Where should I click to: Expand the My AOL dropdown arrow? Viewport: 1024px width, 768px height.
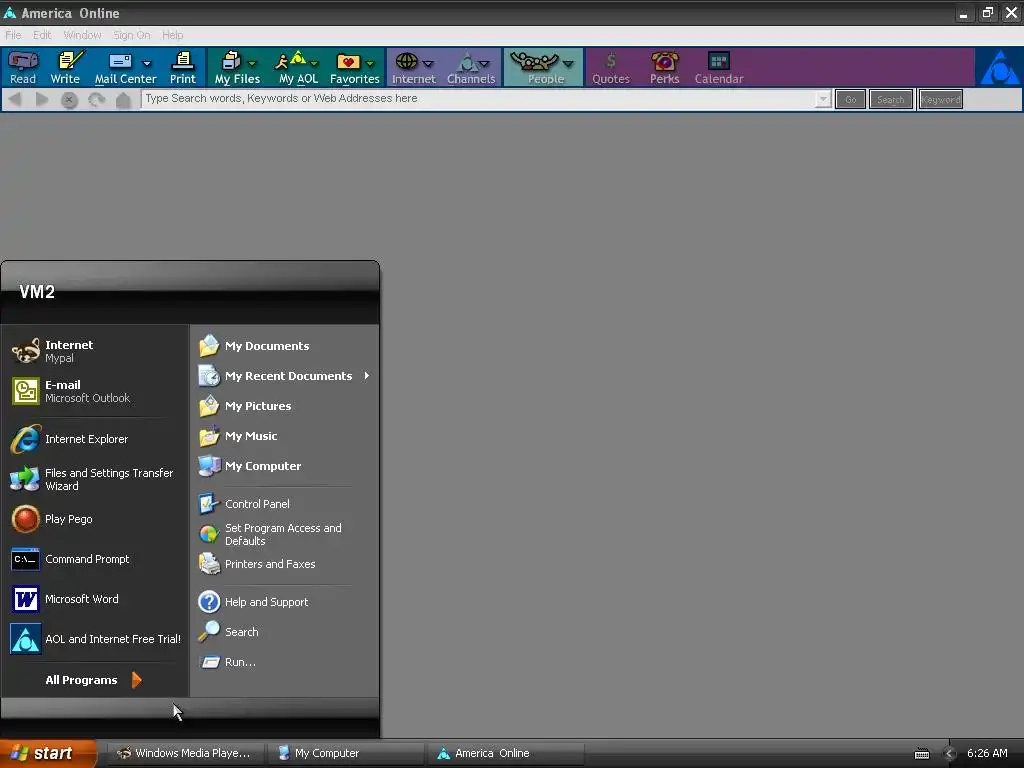pos(314,63)
